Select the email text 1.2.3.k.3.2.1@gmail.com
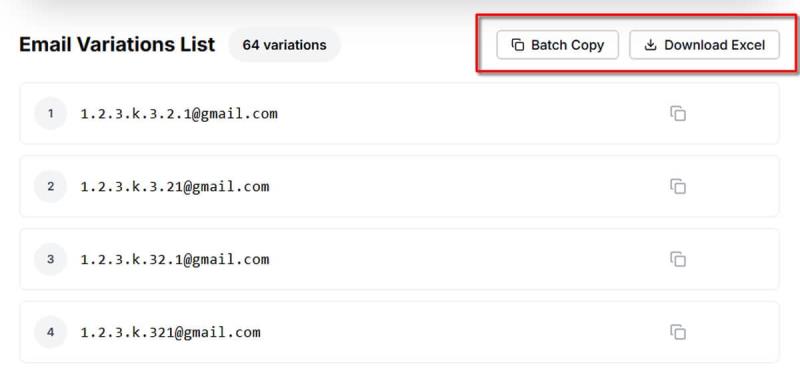This screenshot has height=370, width=800. point(179,113)
